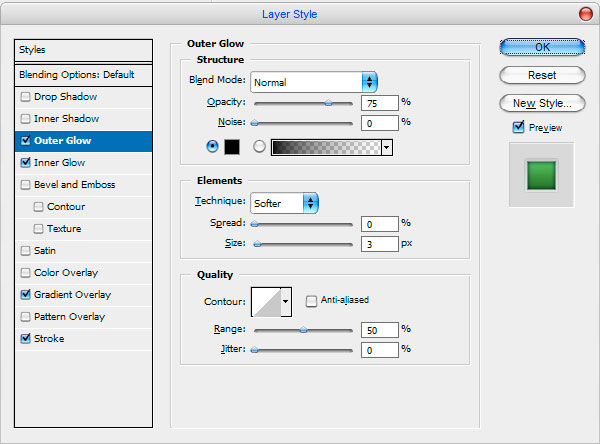Click the glow gradient preview bar

click(x=326, y=147)
